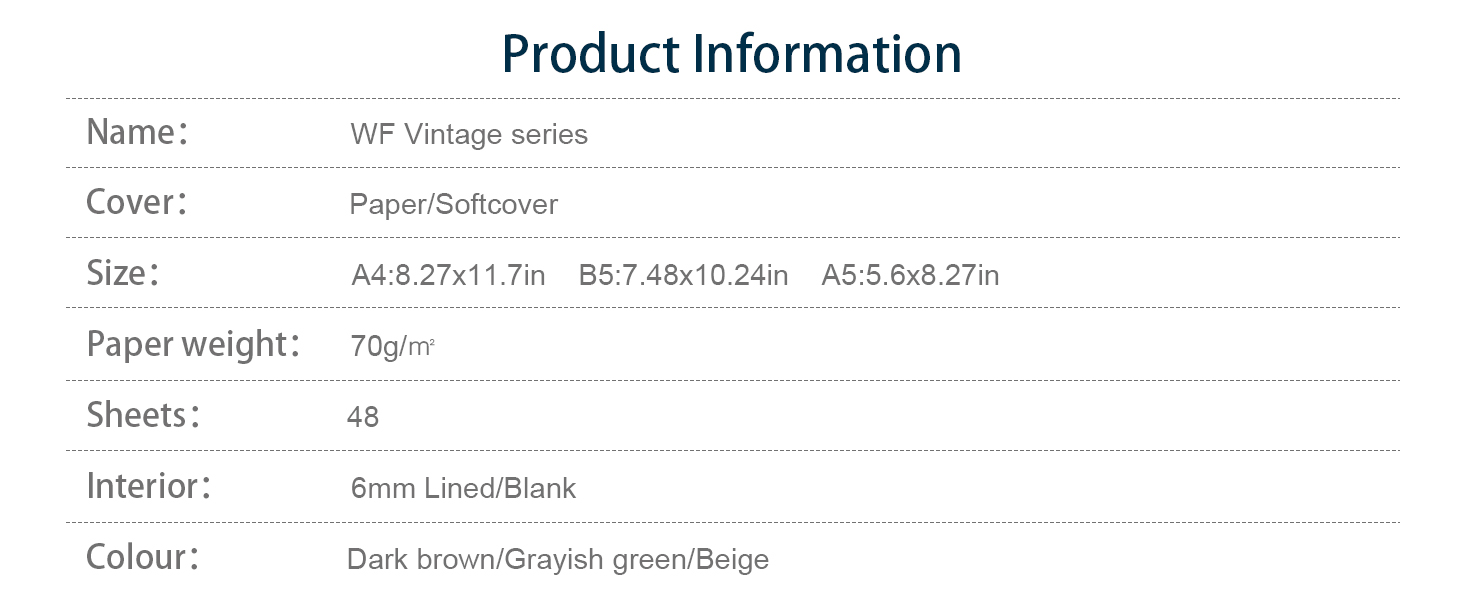Select the 70g/m² value
Viewport: 1464px width, 600px height.
tap(392, 347)
